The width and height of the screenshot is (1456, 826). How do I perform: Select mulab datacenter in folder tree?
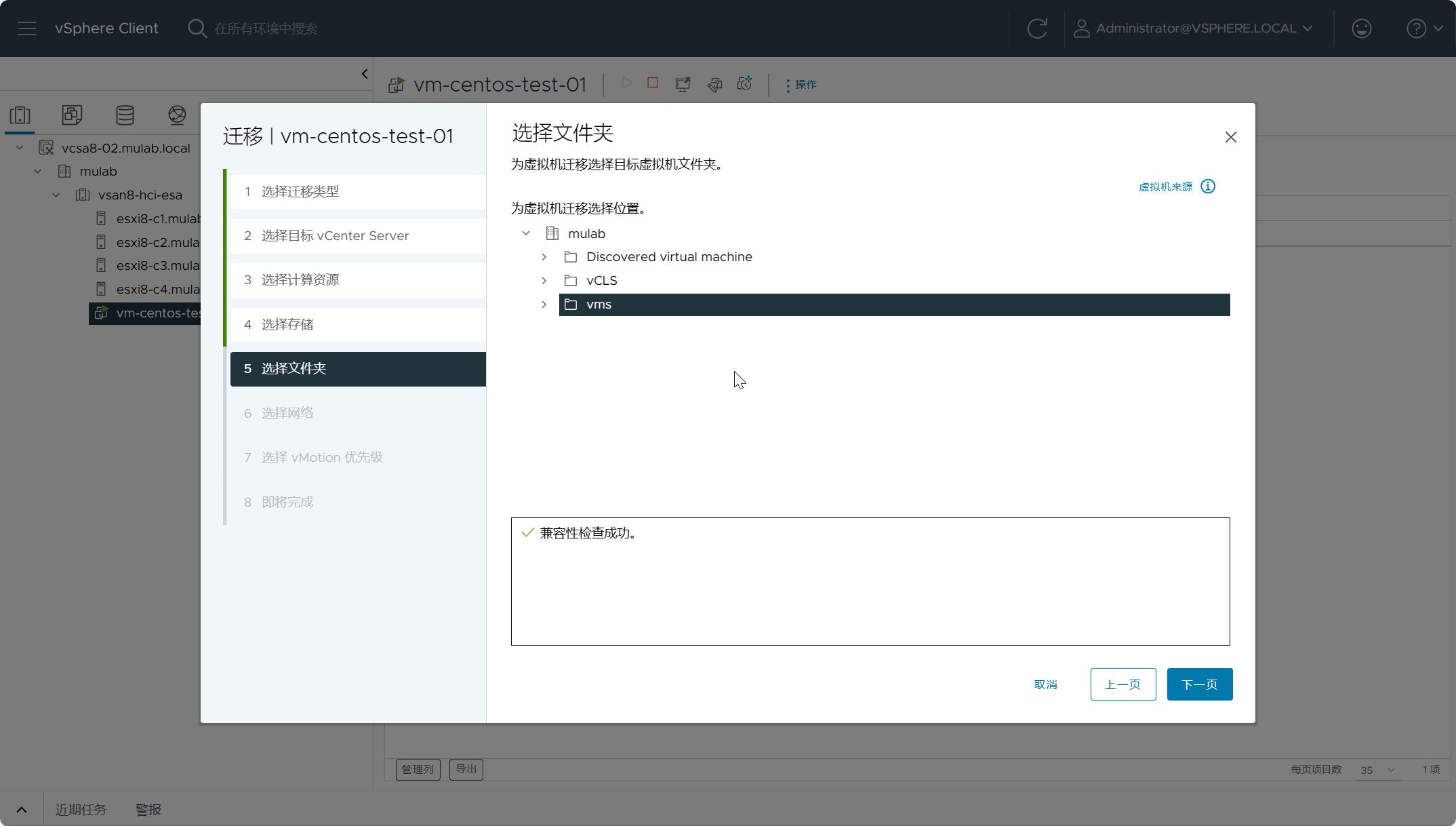[x=586, y=234]
